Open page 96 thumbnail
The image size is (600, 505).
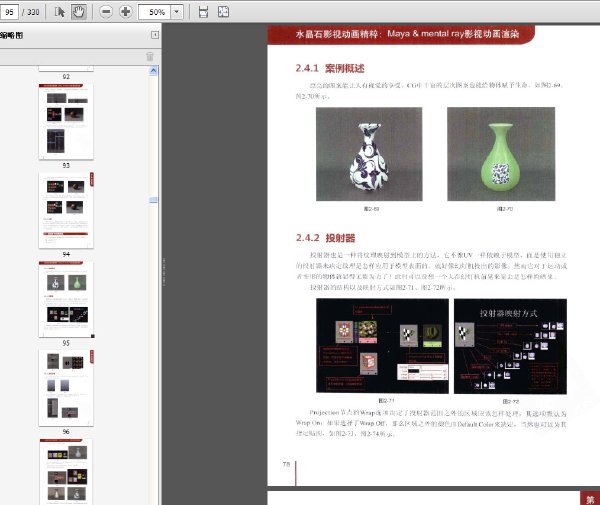point(66,388)
